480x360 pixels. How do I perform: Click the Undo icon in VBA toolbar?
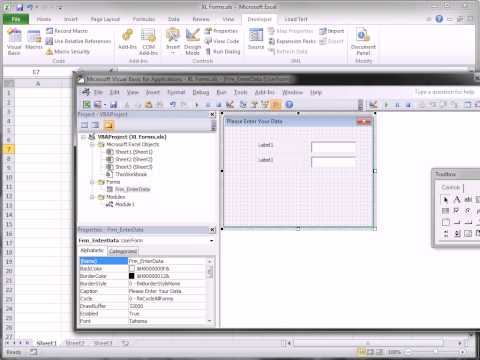(x=172, y=105)
